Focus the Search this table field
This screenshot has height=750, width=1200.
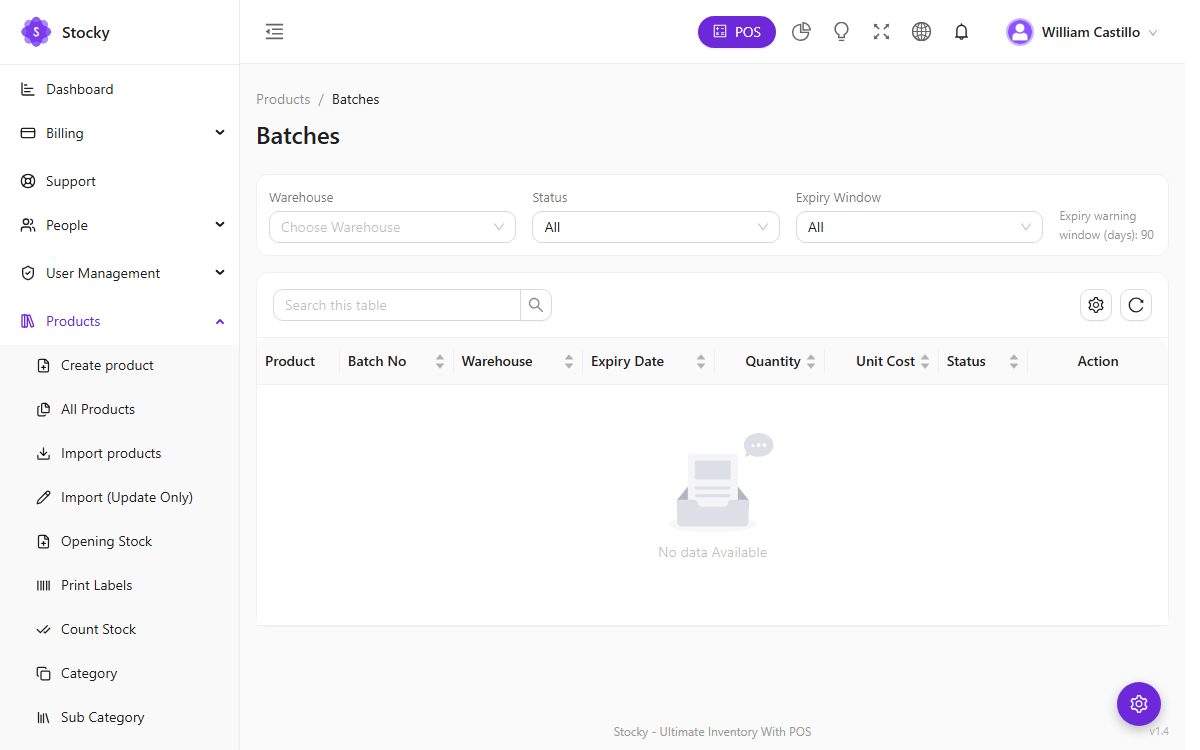(x=397, y=305)
